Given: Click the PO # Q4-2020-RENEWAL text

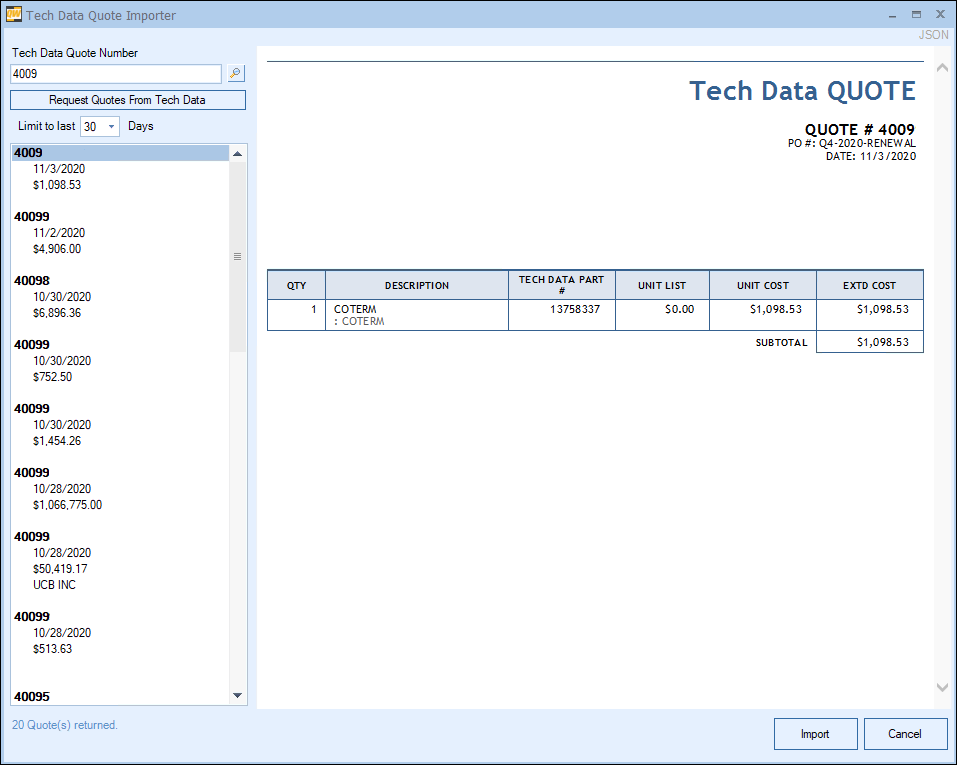Looking at the screenshot, I should click(852, 143).
